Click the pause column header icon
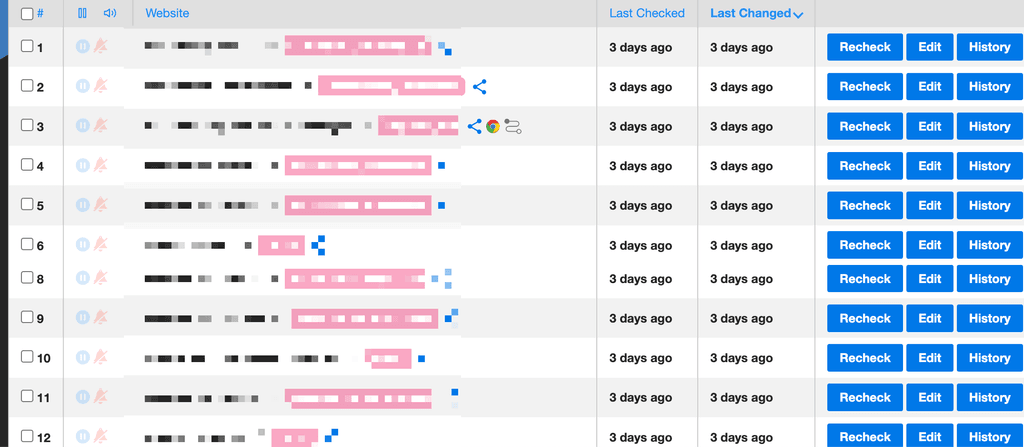The width and height of the screenshot is (1024, 447). tap(83, 13)
